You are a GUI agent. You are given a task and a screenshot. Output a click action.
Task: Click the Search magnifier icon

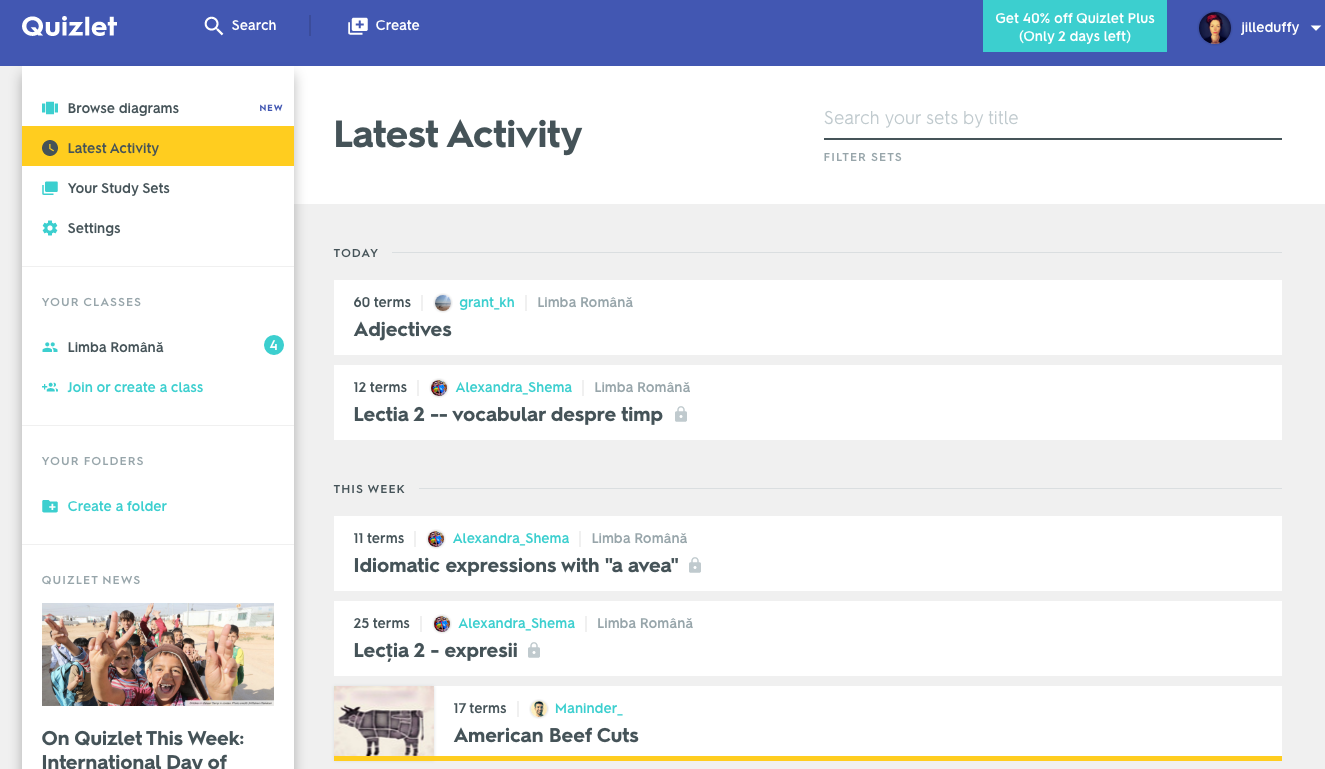click(x=213, y=26)
